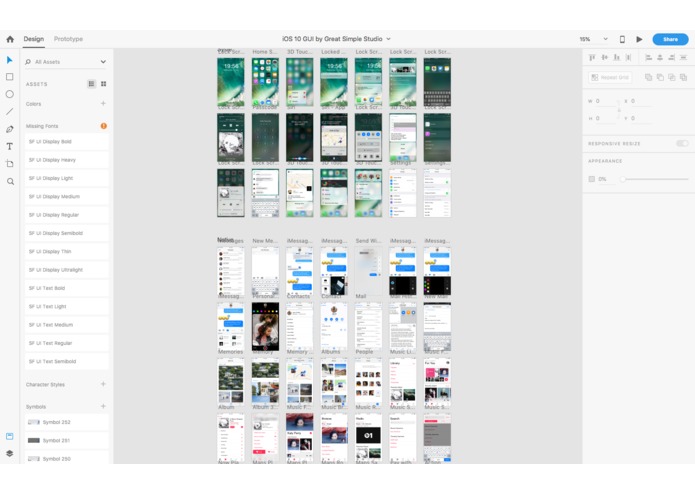695x494 pixels.
Task: Open the All Assets filter dropdown
Action: (x=103, y=62)
